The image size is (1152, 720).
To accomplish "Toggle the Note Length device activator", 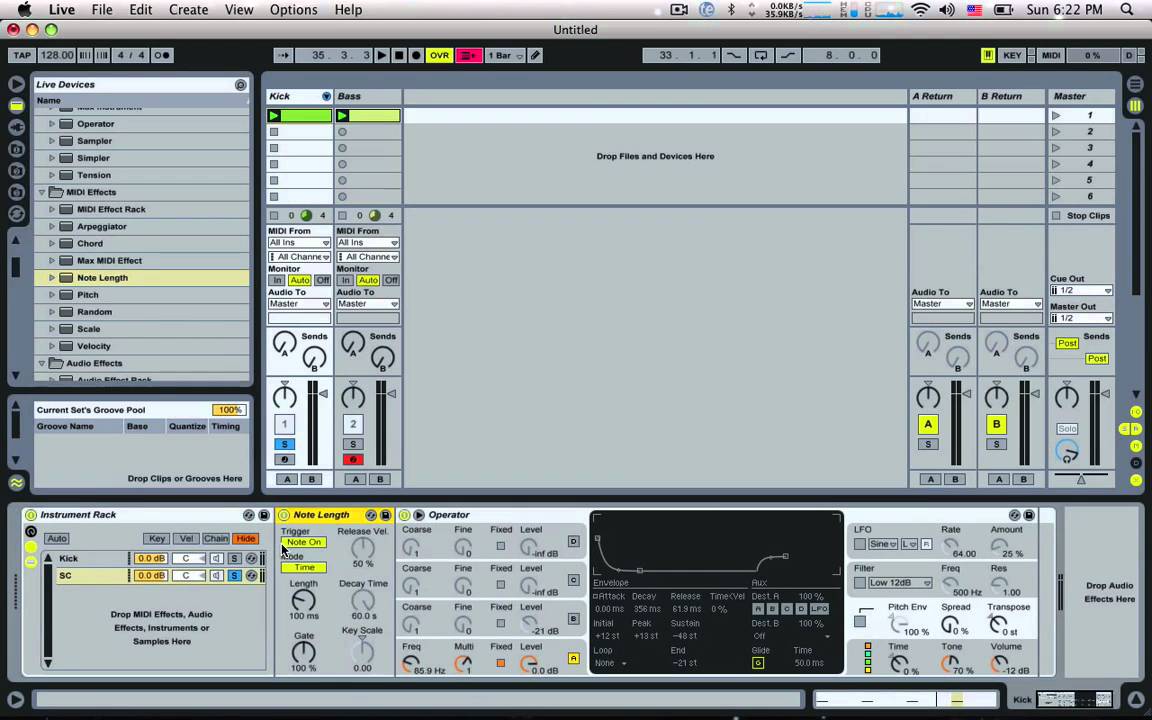I will [284, 515].
